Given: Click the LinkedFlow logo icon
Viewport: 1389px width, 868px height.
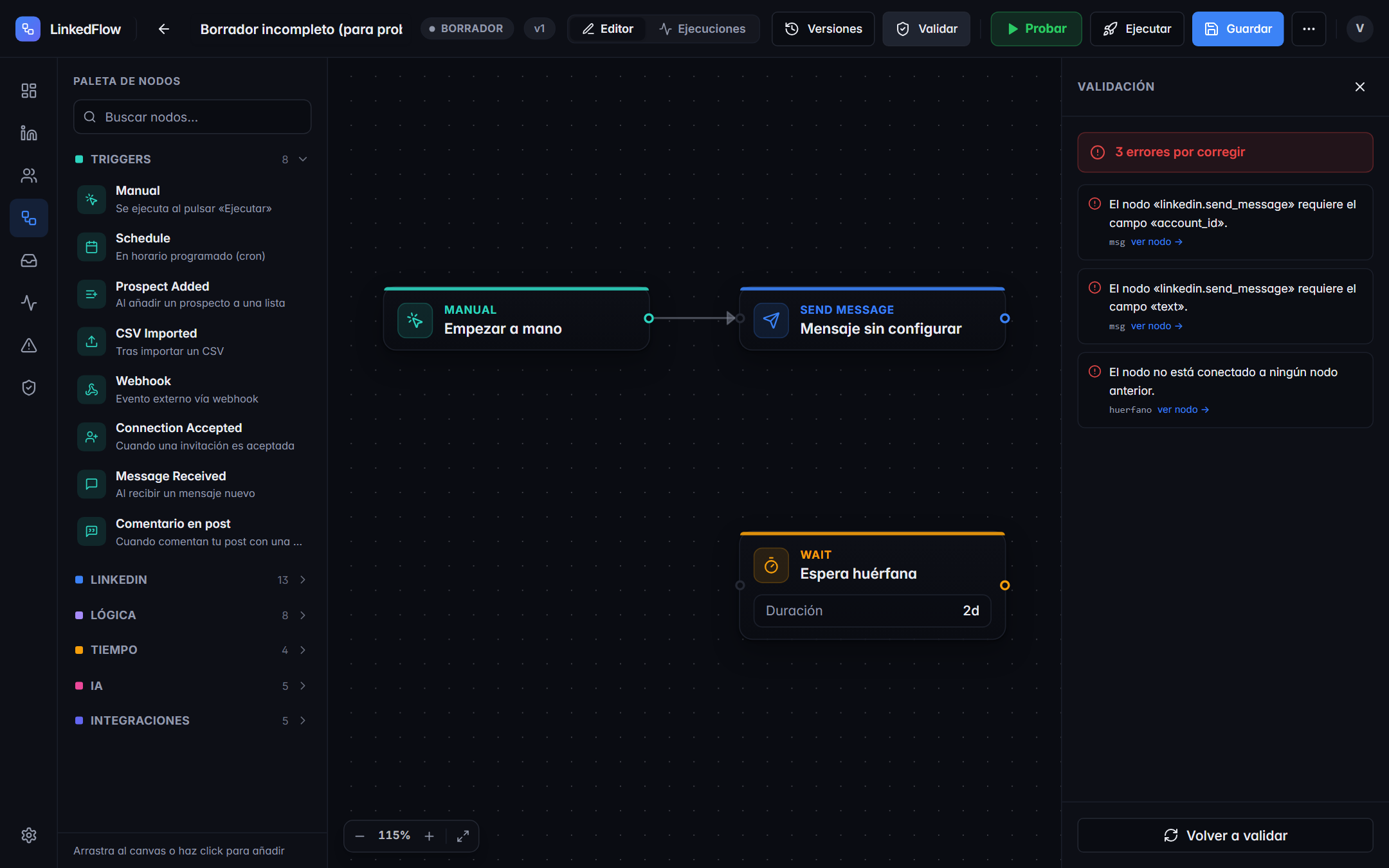Looking at the screenshot, I should point(28,29).
